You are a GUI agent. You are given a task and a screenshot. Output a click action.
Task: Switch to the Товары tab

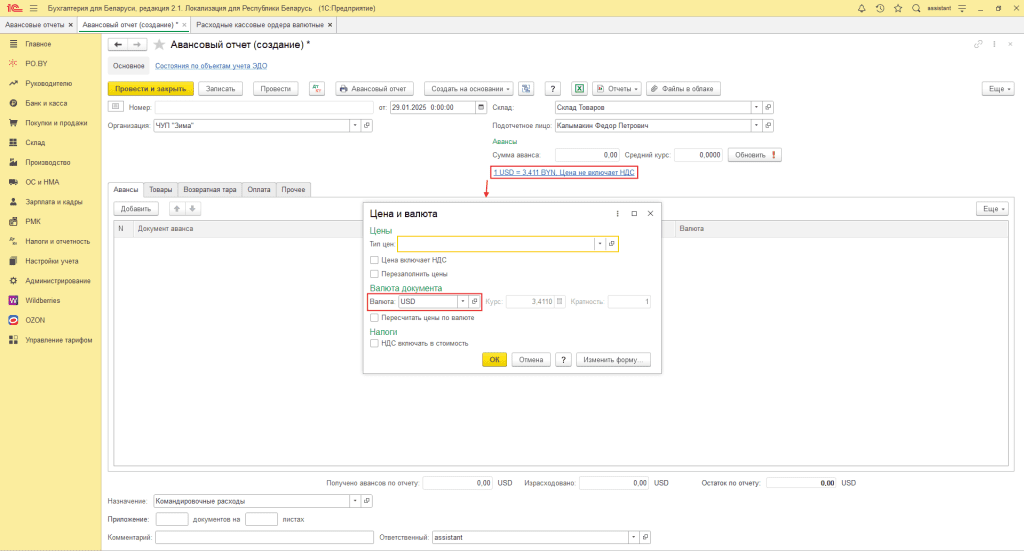[x=160, y=189]
